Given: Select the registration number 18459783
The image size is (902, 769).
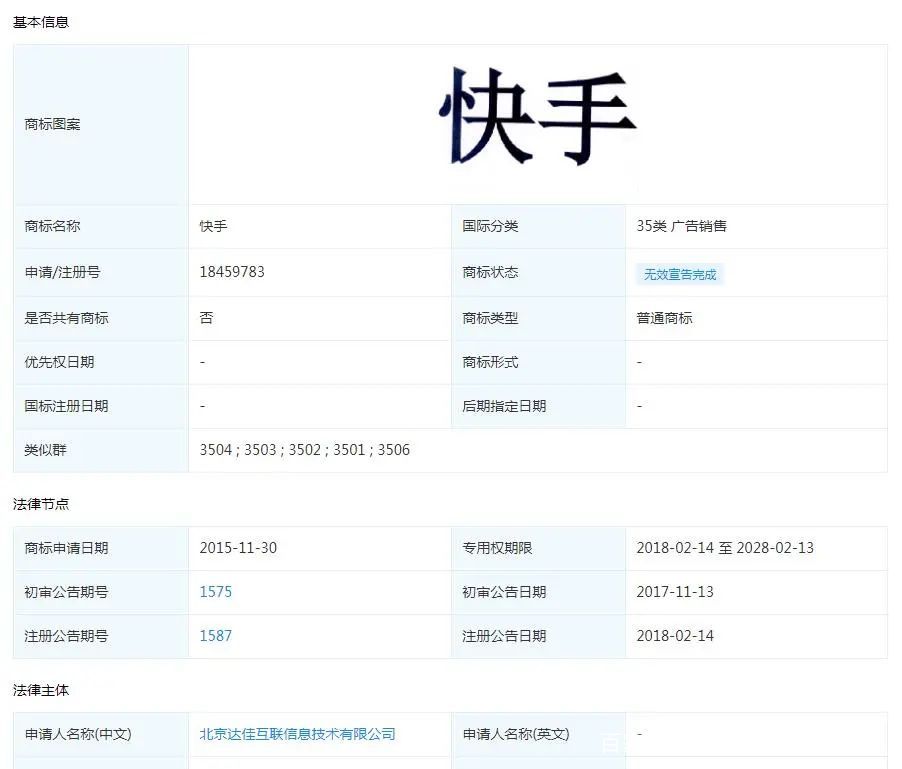Looking at the screenshot, I should (x=231, y=272).
